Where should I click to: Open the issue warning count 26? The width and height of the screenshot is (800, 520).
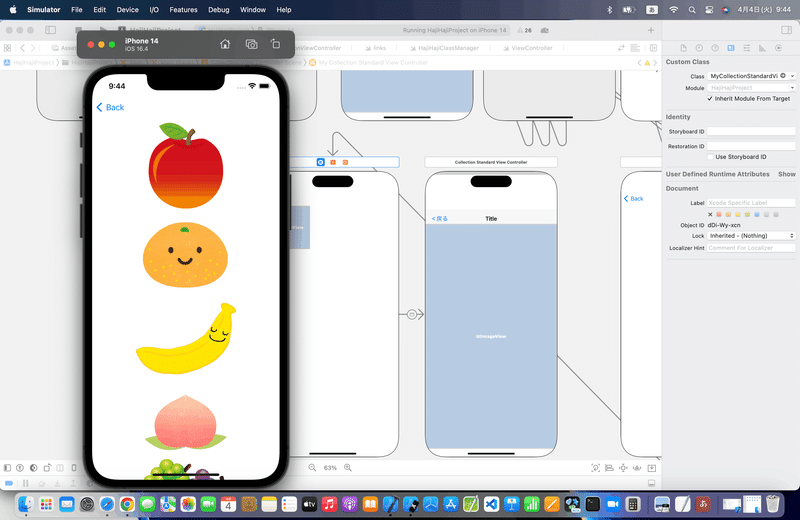(524, 31)
